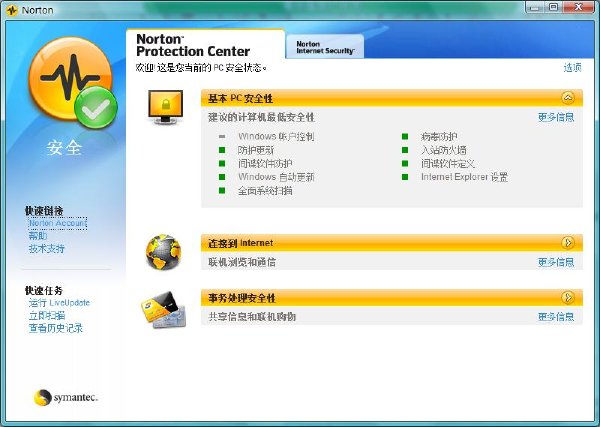Click the globe icon for Internet connection
Image resolution: width=600 pixels, height=427 pixels.
point(163,252)
